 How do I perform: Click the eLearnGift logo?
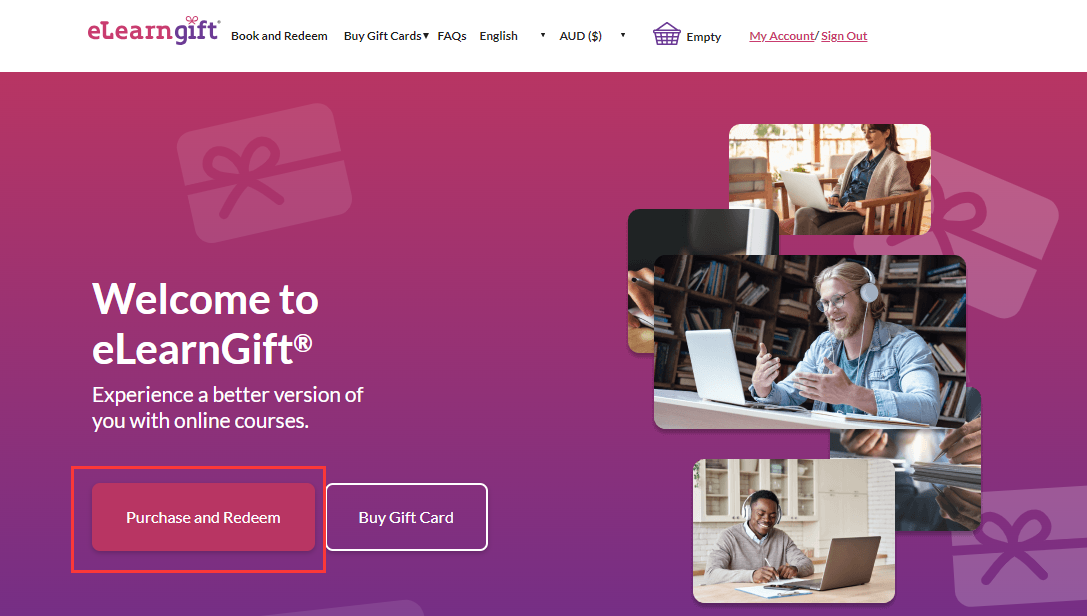coord(153,30)
